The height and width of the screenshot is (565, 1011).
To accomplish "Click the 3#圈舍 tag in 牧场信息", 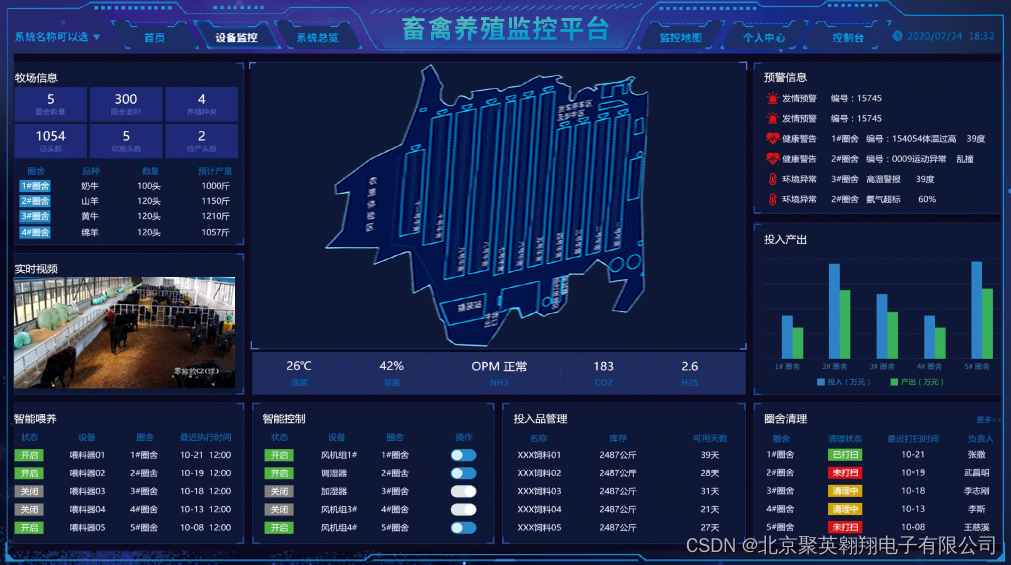I will pos(35,216).
